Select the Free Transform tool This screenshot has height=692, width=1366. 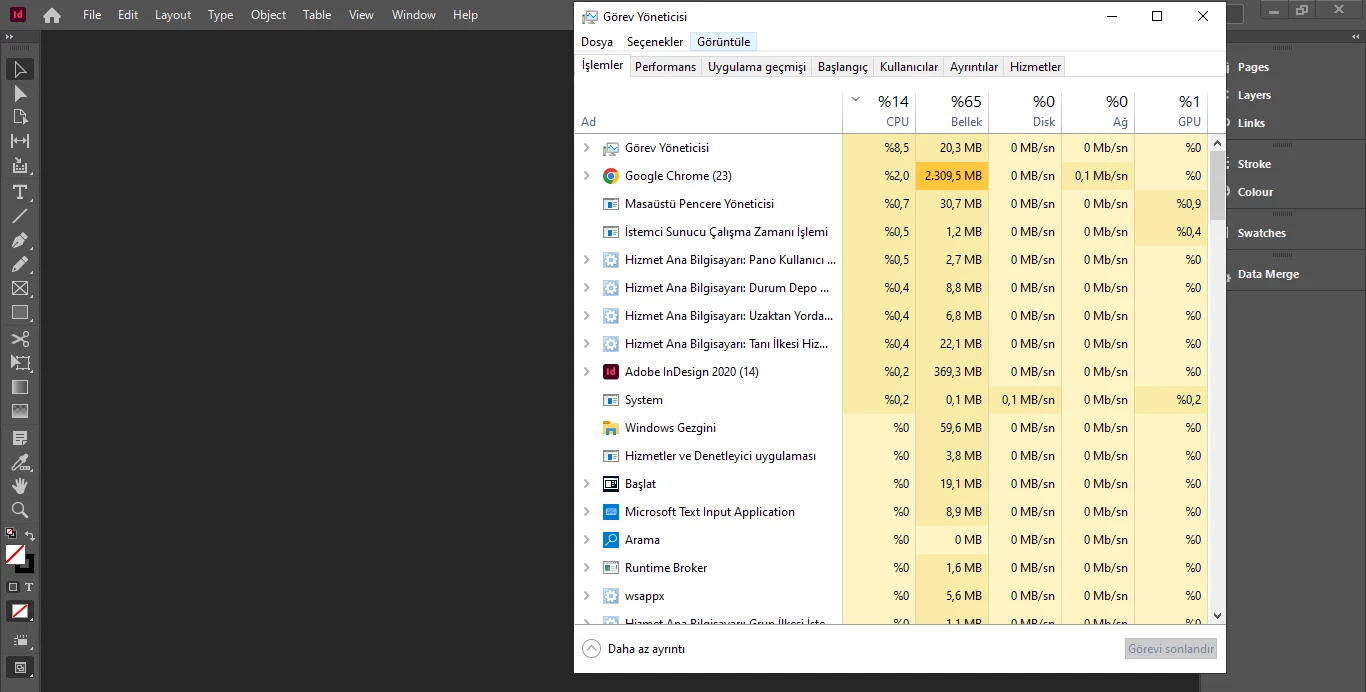point(20,363)
